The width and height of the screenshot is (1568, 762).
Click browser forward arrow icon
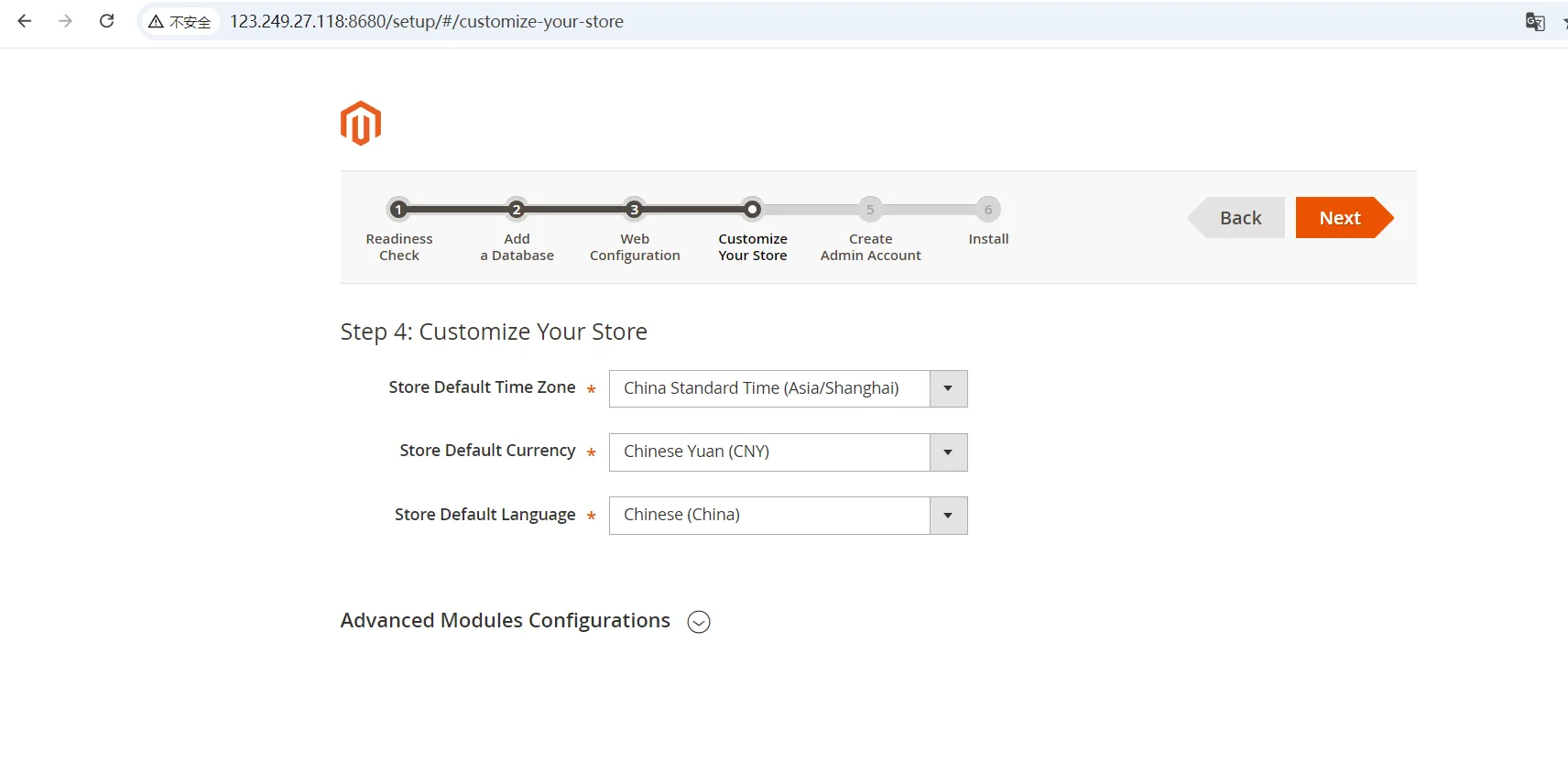click(x=65, y=21)
